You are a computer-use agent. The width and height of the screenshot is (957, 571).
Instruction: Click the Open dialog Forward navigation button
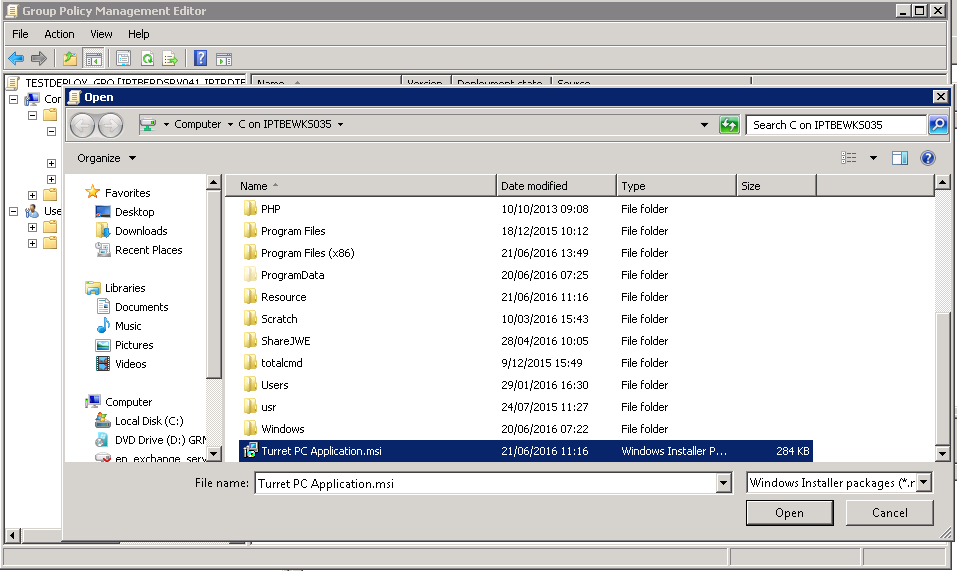pos(110,125)
